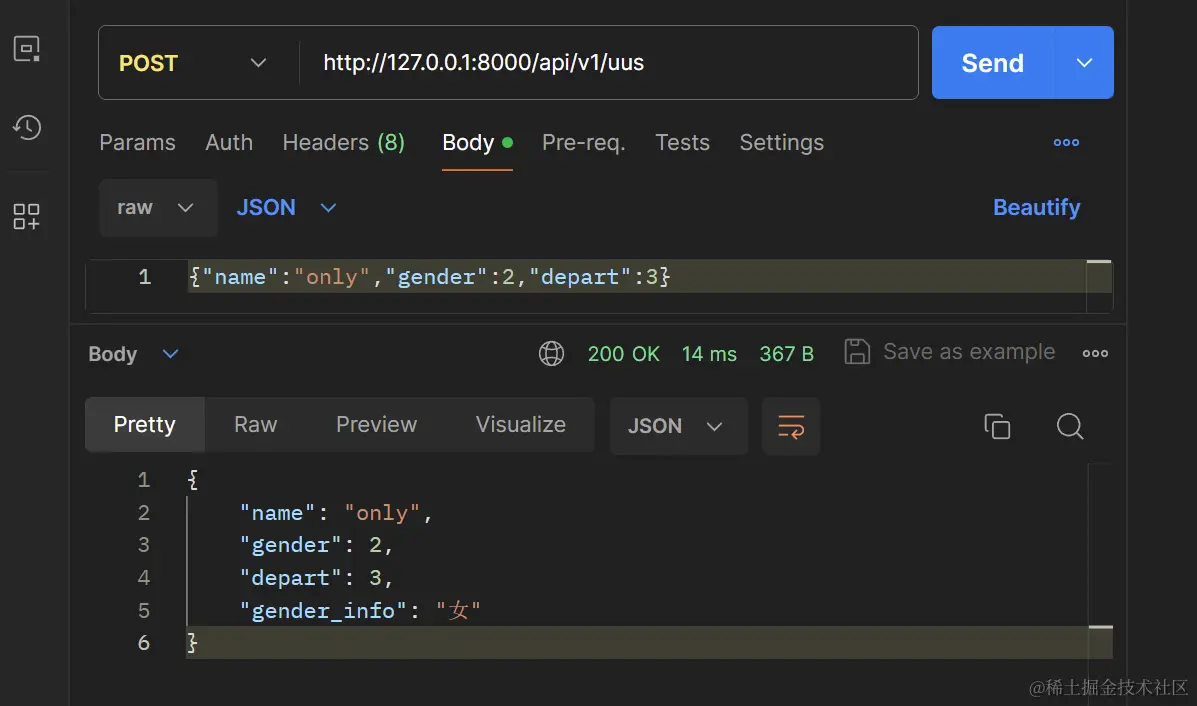Viewport: 1197px width, 706px height.
Task: Search the response body icon
Action: click(x=1070, y=426)
